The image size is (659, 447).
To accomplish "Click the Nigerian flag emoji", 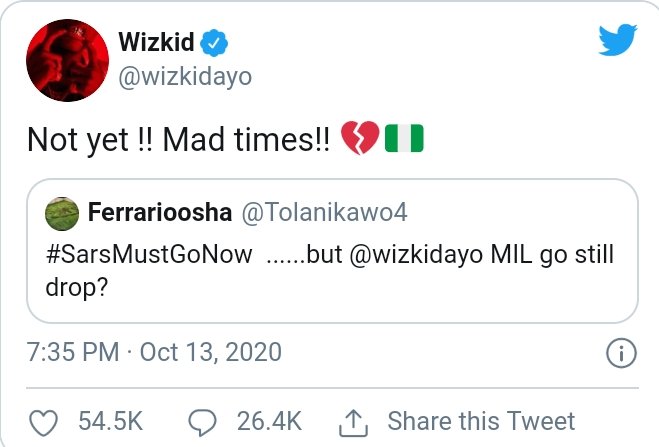I will click(x=404, y=138).
